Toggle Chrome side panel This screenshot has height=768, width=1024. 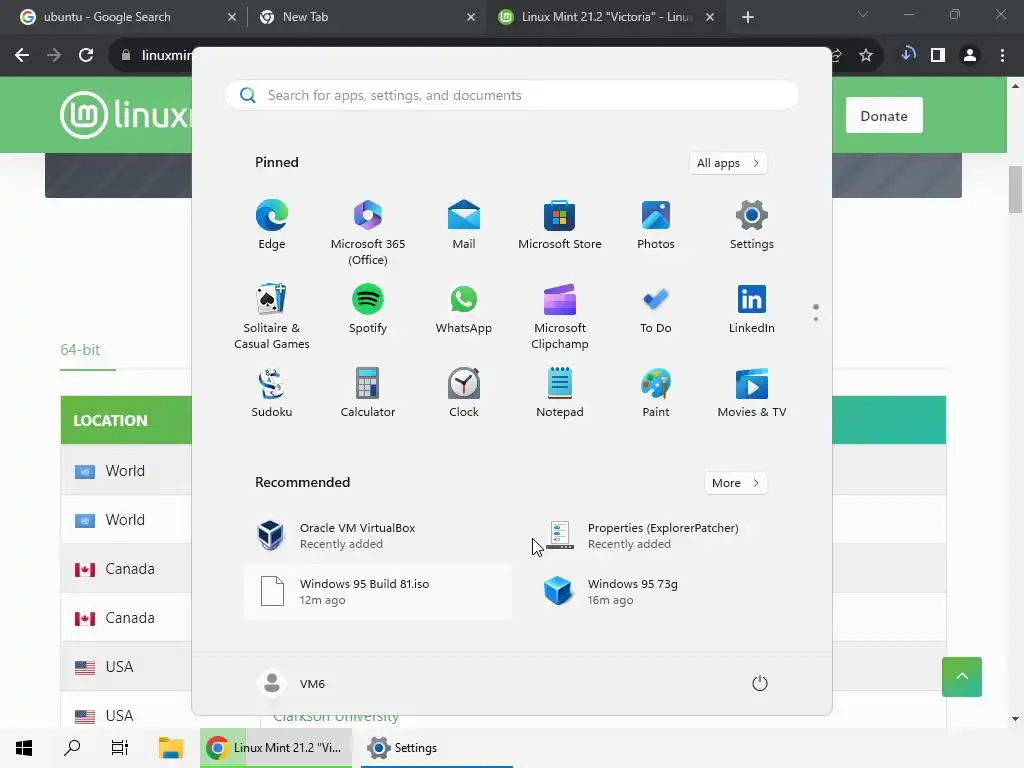(938, 56)
